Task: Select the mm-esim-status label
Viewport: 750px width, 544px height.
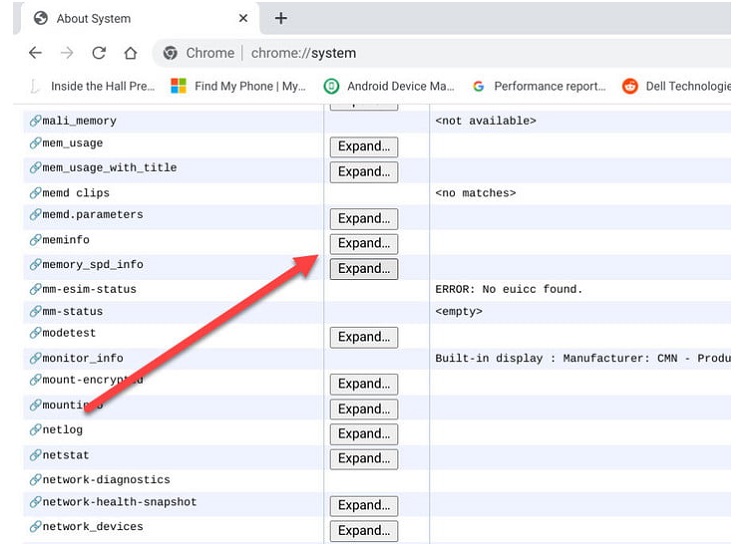Action: tap(89, 289)
